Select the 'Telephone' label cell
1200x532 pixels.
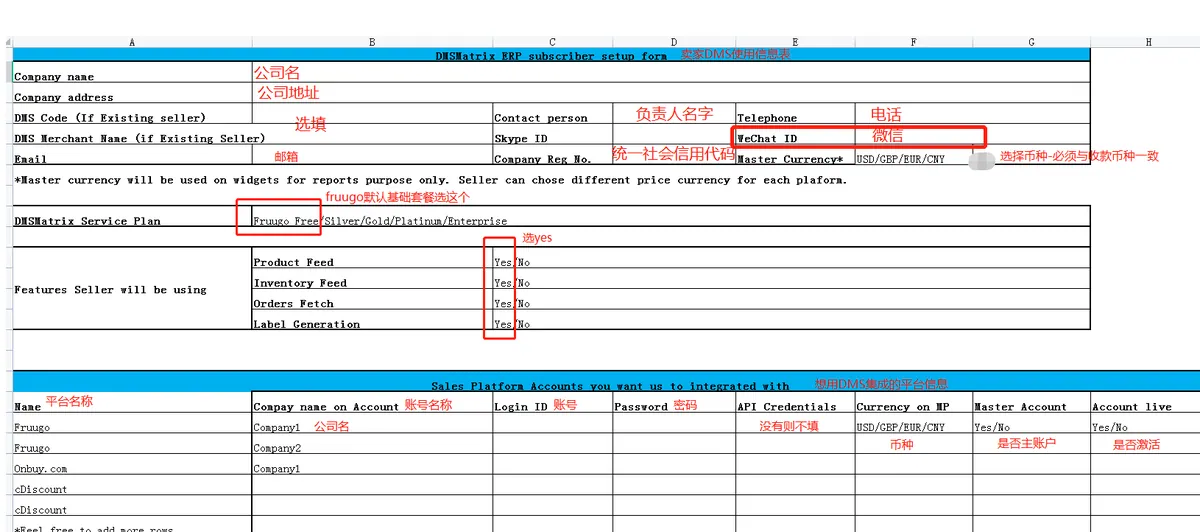click(x=795, y=114)
